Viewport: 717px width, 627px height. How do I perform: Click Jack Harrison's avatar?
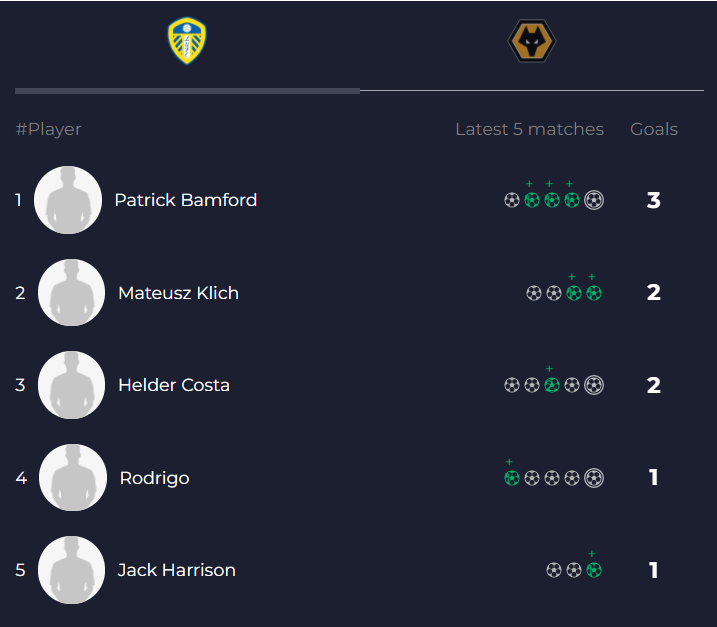[72, 570]
